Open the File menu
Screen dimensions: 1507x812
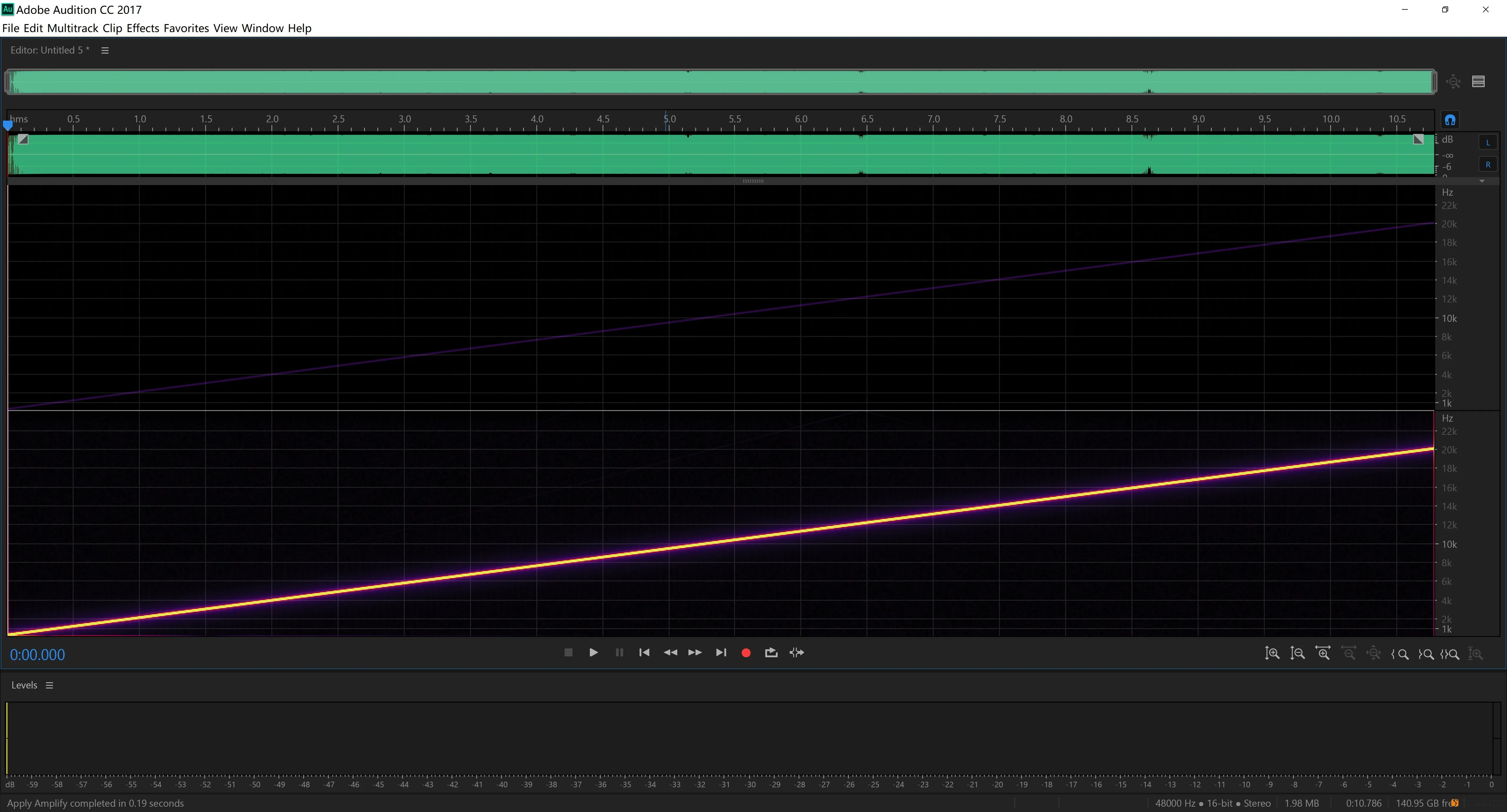11,28
